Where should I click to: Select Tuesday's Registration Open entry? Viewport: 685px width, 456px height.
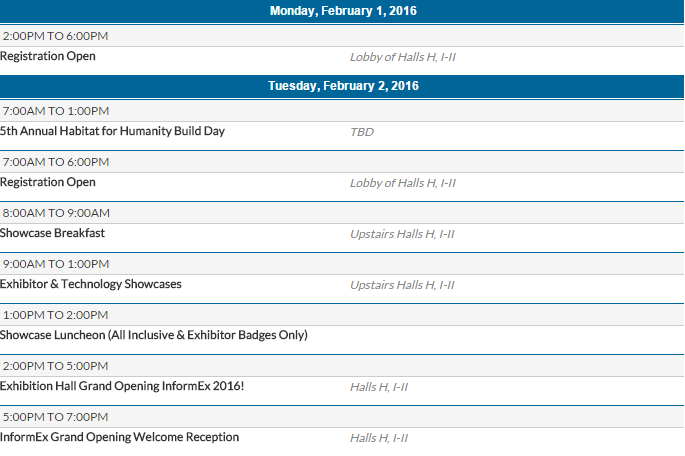click(x=48, y=182)
